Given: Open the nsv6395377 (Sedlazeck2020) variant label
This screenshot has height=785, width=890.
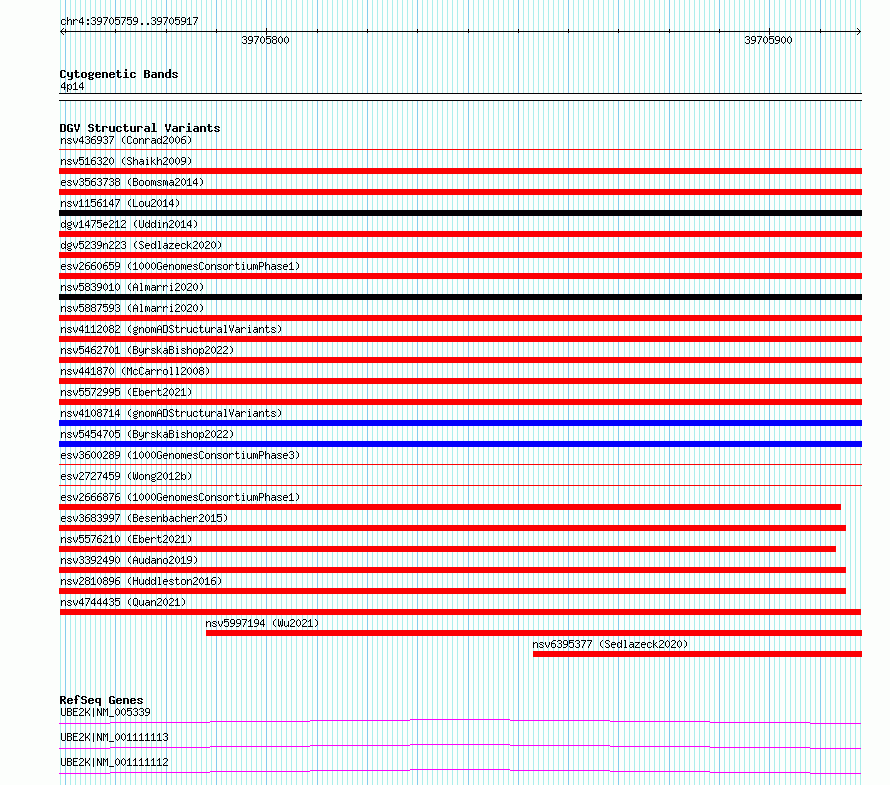Looking at the screenshot, I should coord(610,644).
